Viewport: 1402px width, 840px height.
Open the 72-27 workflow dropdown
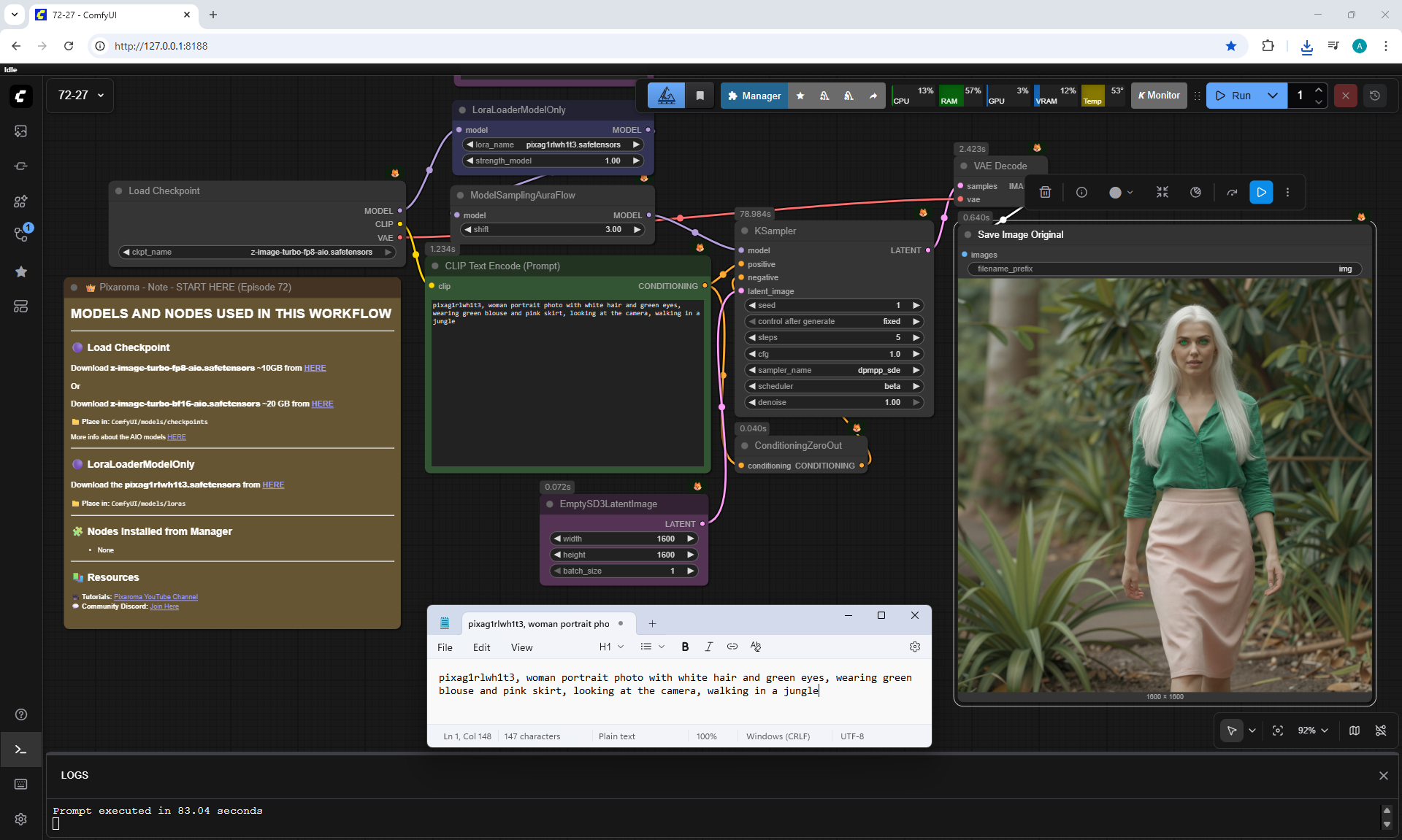[80, 96]
